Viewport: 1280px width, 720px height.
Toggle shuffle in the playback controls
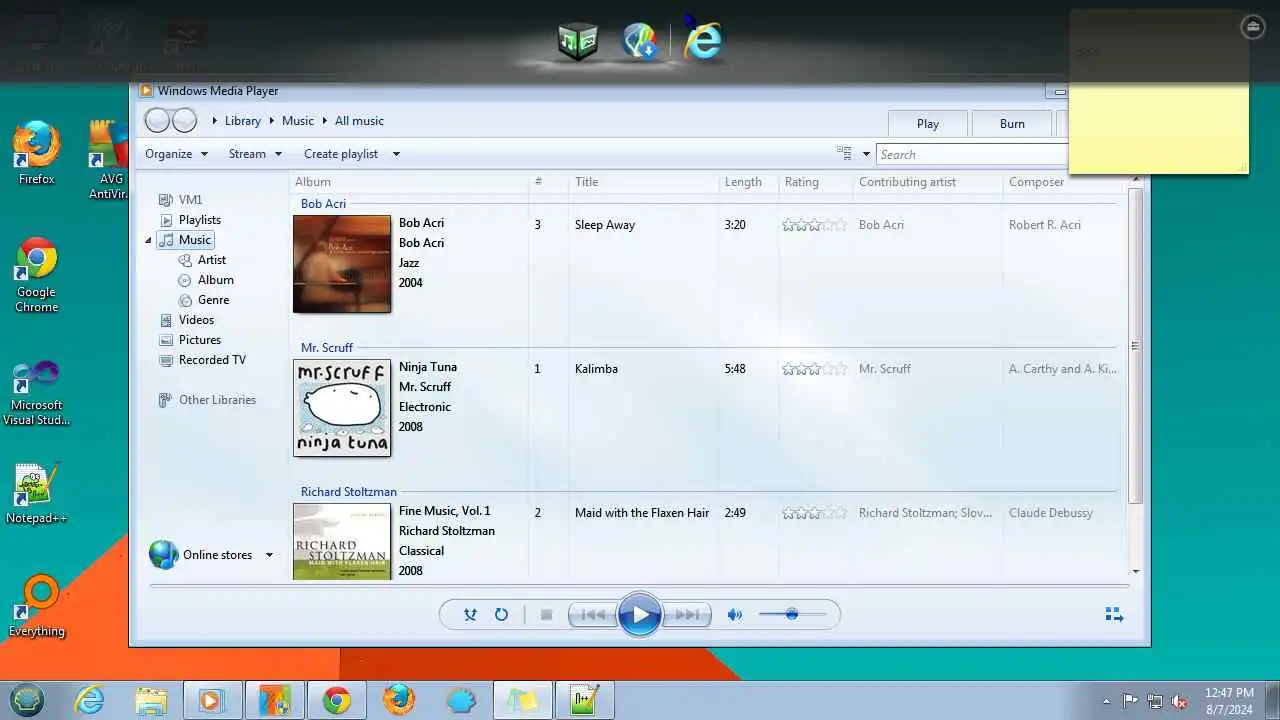[470, 615]
